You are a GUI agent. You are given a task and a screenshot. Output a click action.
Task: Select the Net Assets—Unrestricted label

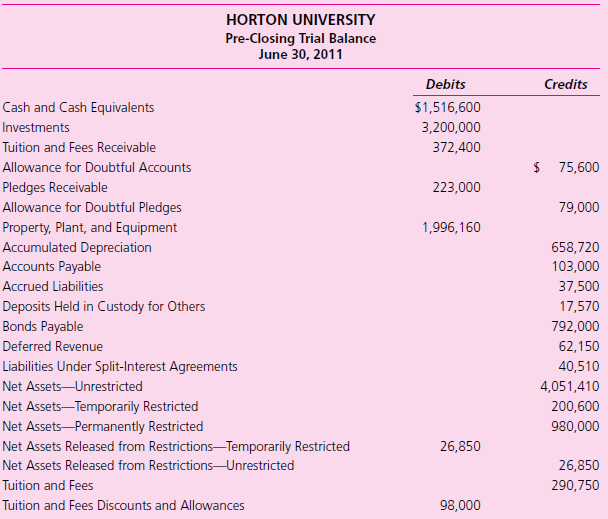pyautogui.click(x=73, y=387)
